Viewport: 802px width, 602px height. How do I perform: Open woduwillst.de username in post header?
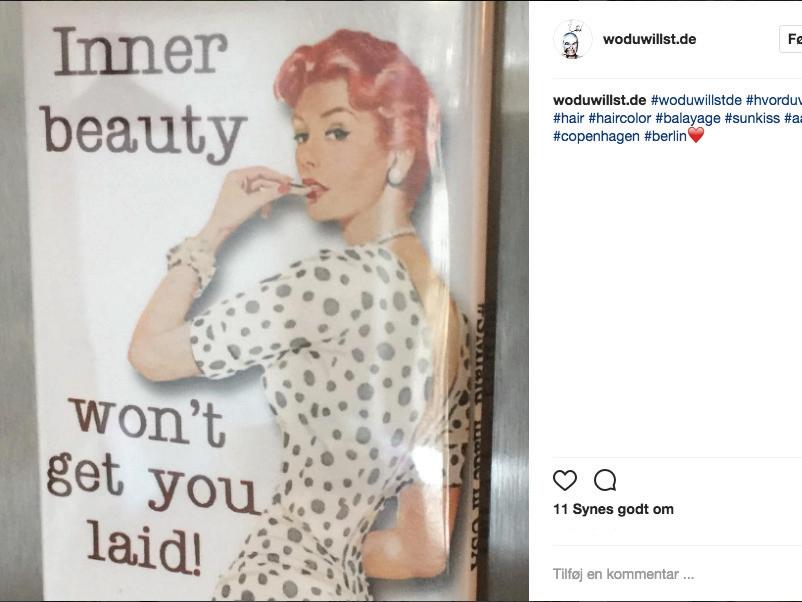click(650, 39)
